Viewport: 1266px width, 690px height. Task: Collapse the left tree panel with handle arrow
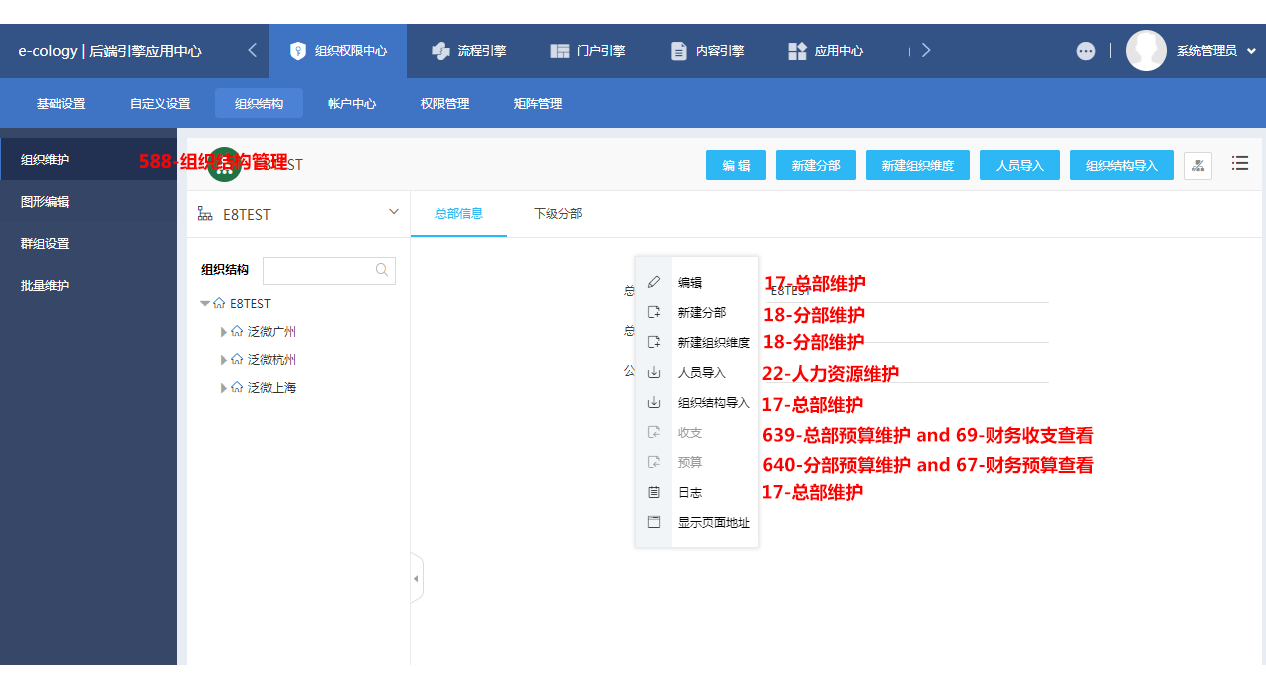417,579
